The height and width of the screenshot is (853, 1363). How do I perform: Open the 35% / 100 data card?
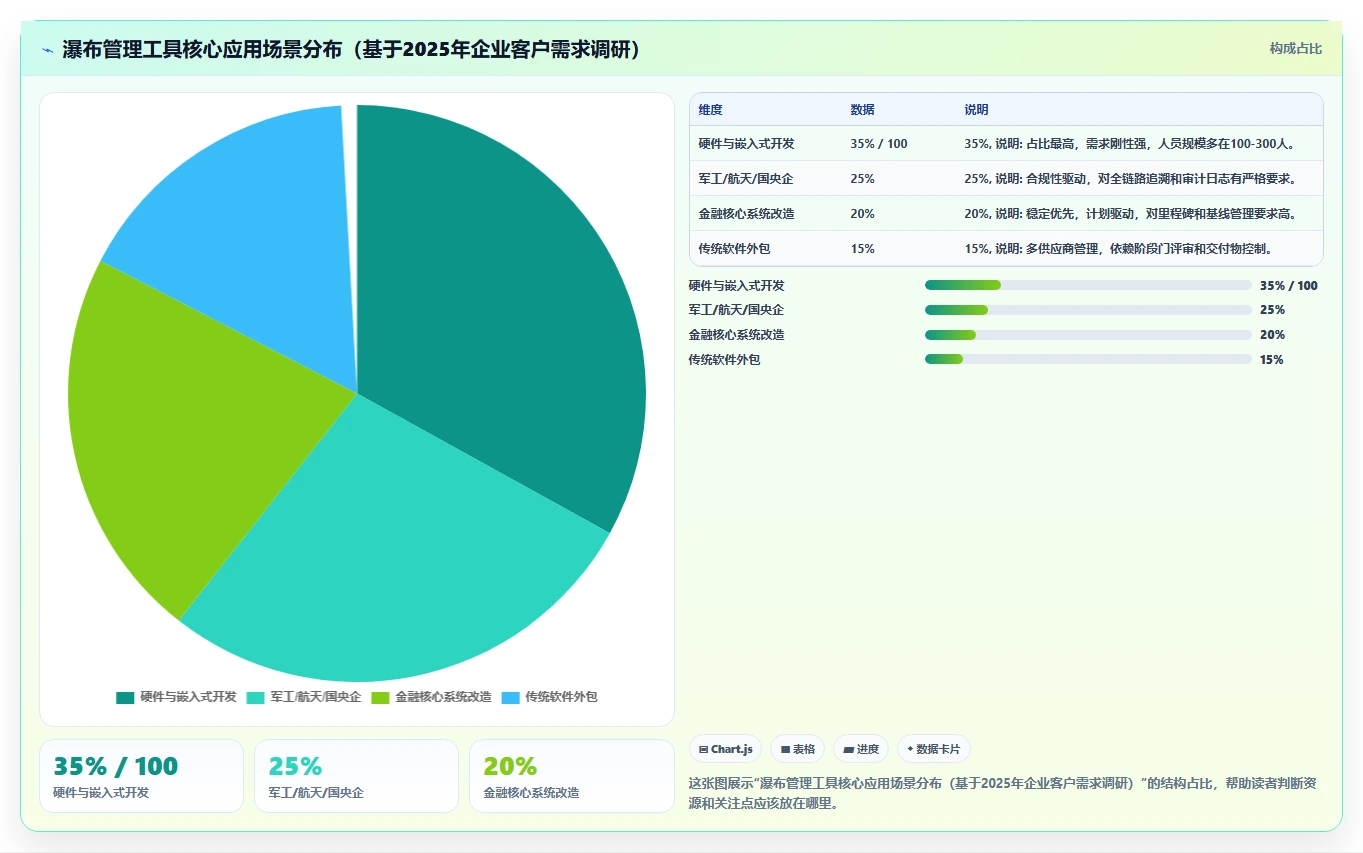(x=141, y=776)
